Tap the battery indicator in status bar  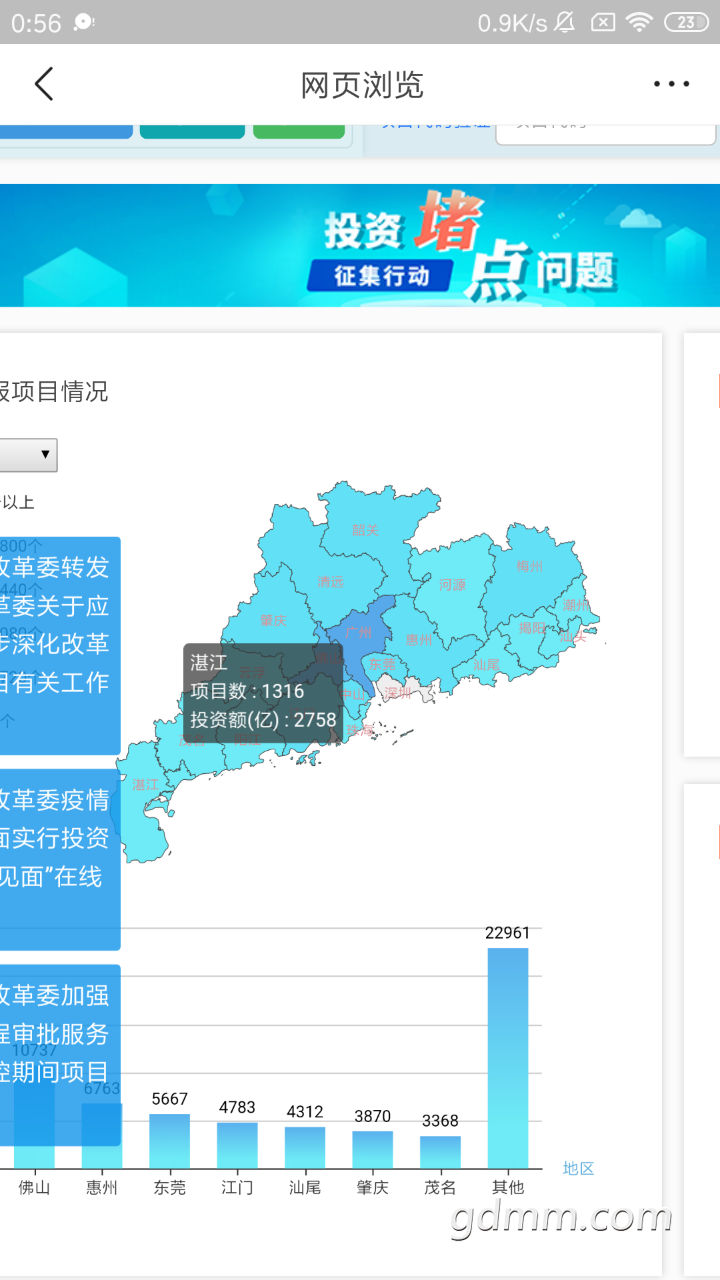tap(686, 22)
